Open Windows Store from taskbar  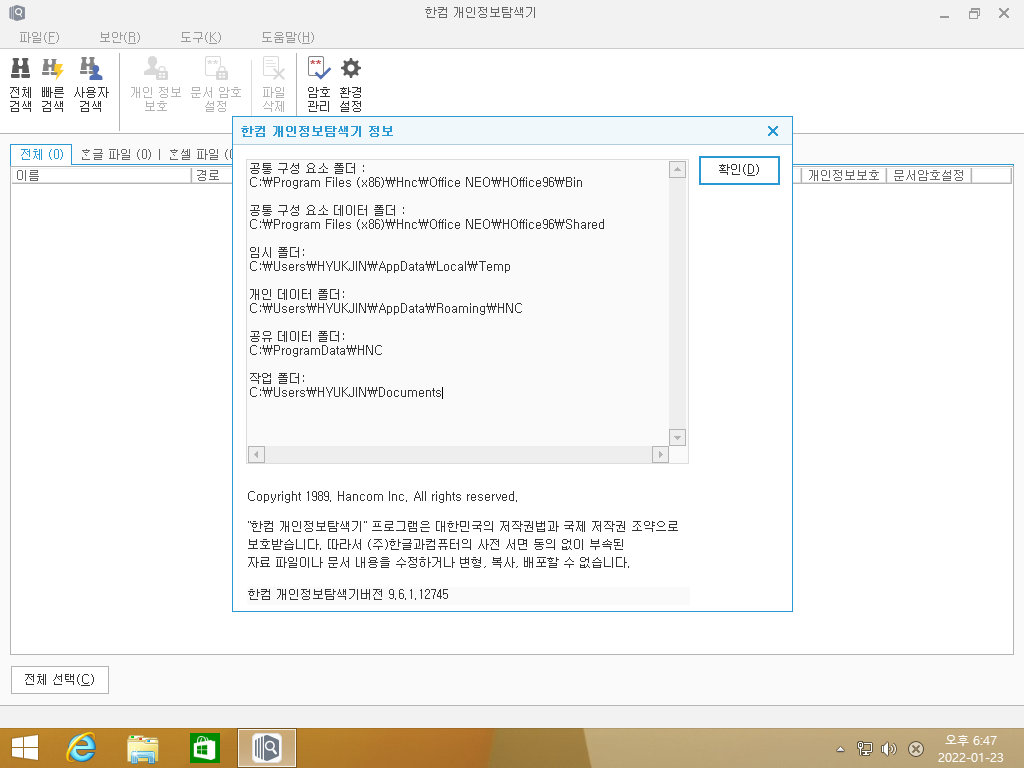pos(204,748)
